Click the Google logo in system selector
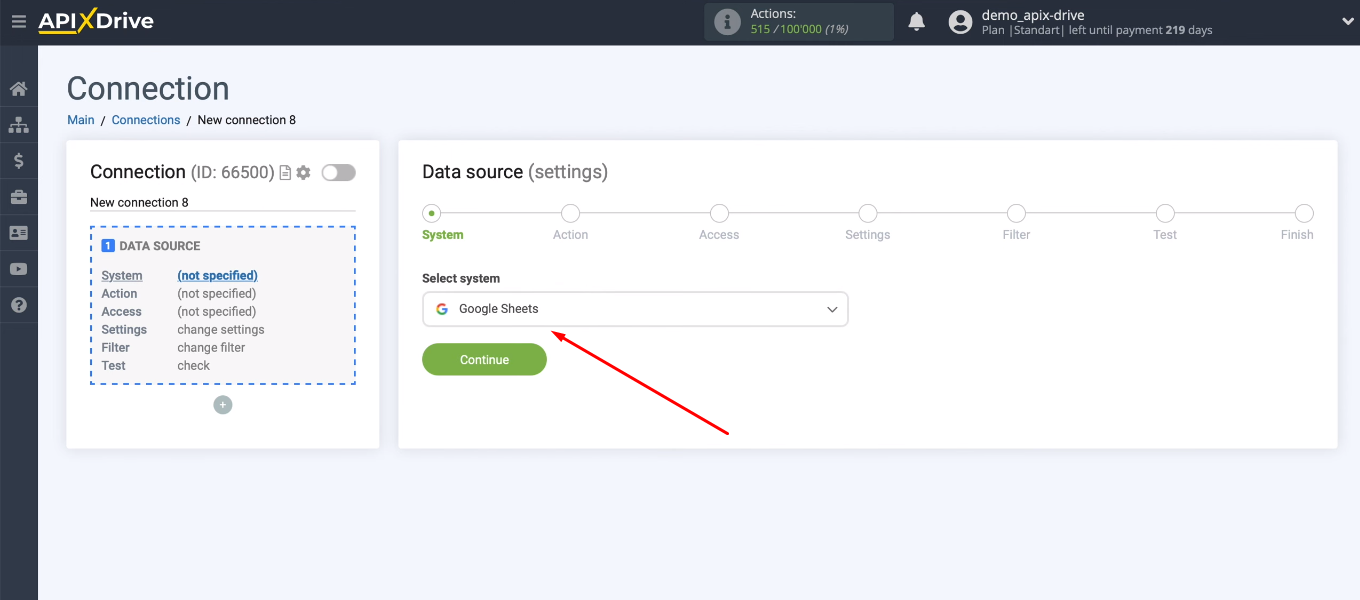This screenshot has height=600, width=1360. point(441,309)
